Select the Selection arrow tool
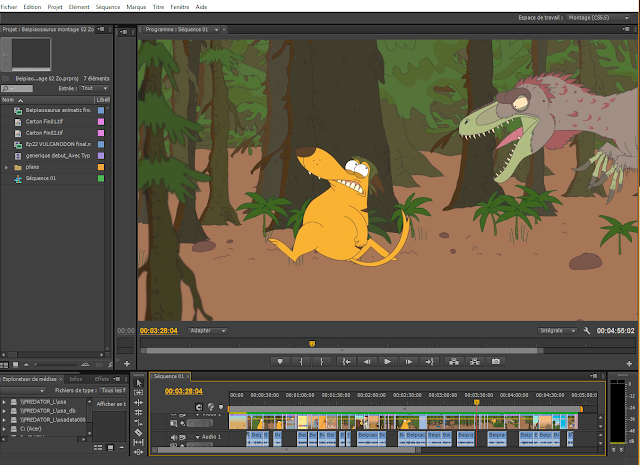 click(x=138, y=383)
